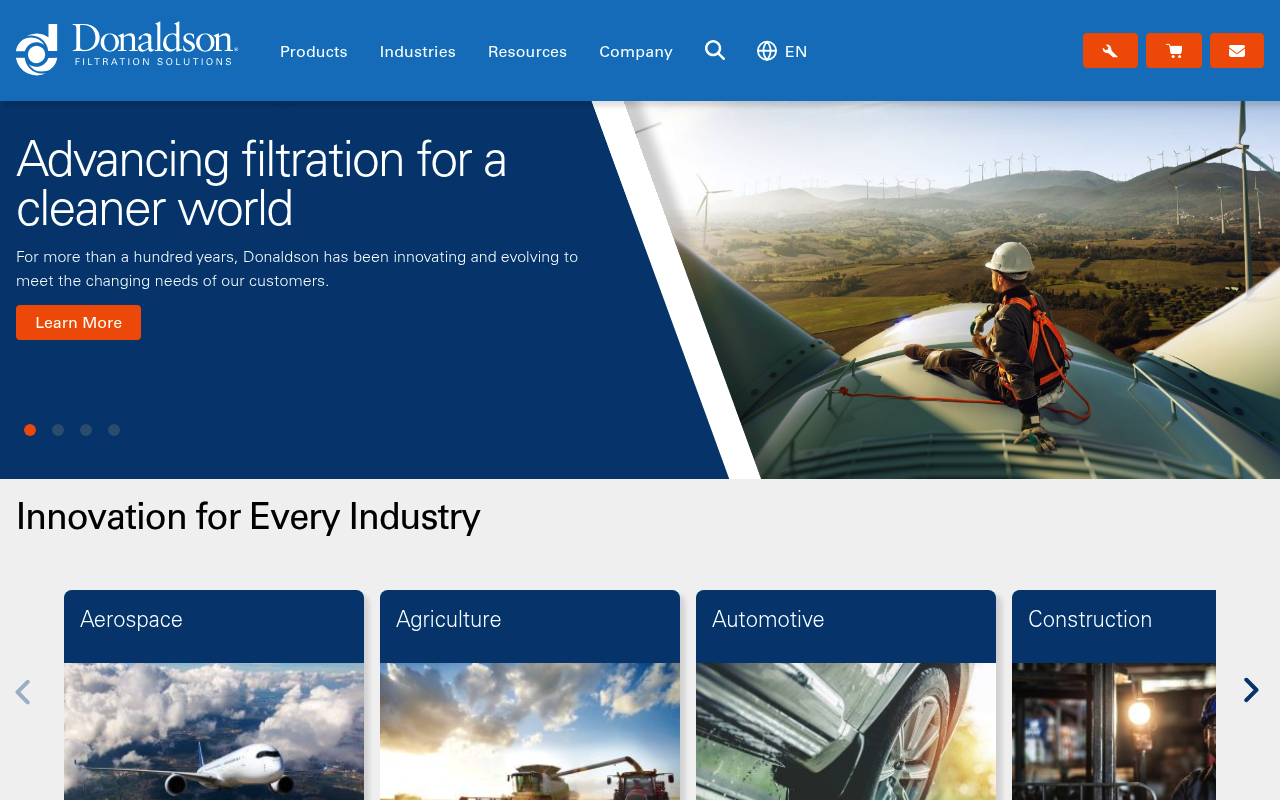Open the Resources menu
This screenshot has width=1280, height=800.
pyautogui.click(x=527, y=51)
